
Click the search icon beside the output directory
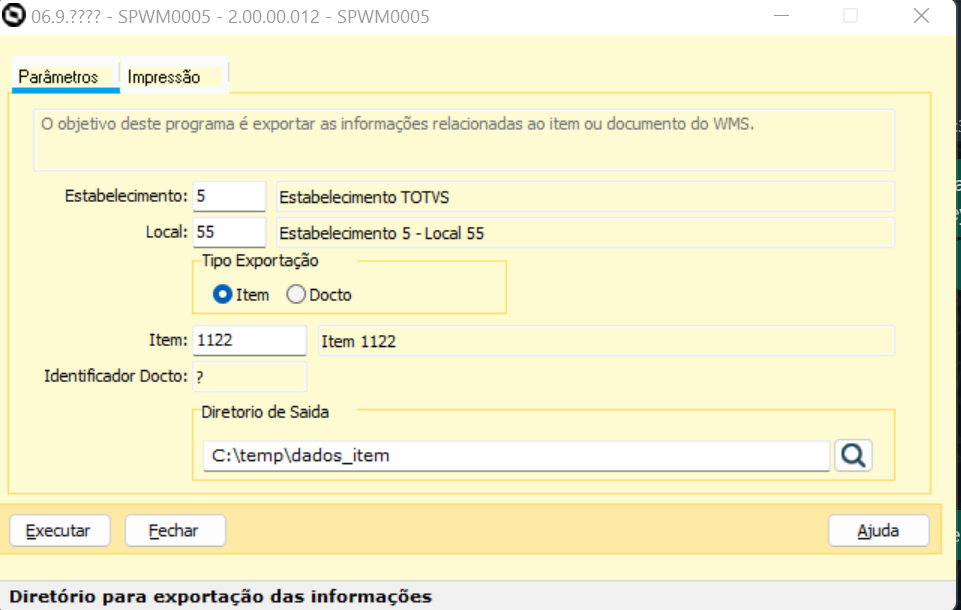click(x=853, y=456)
